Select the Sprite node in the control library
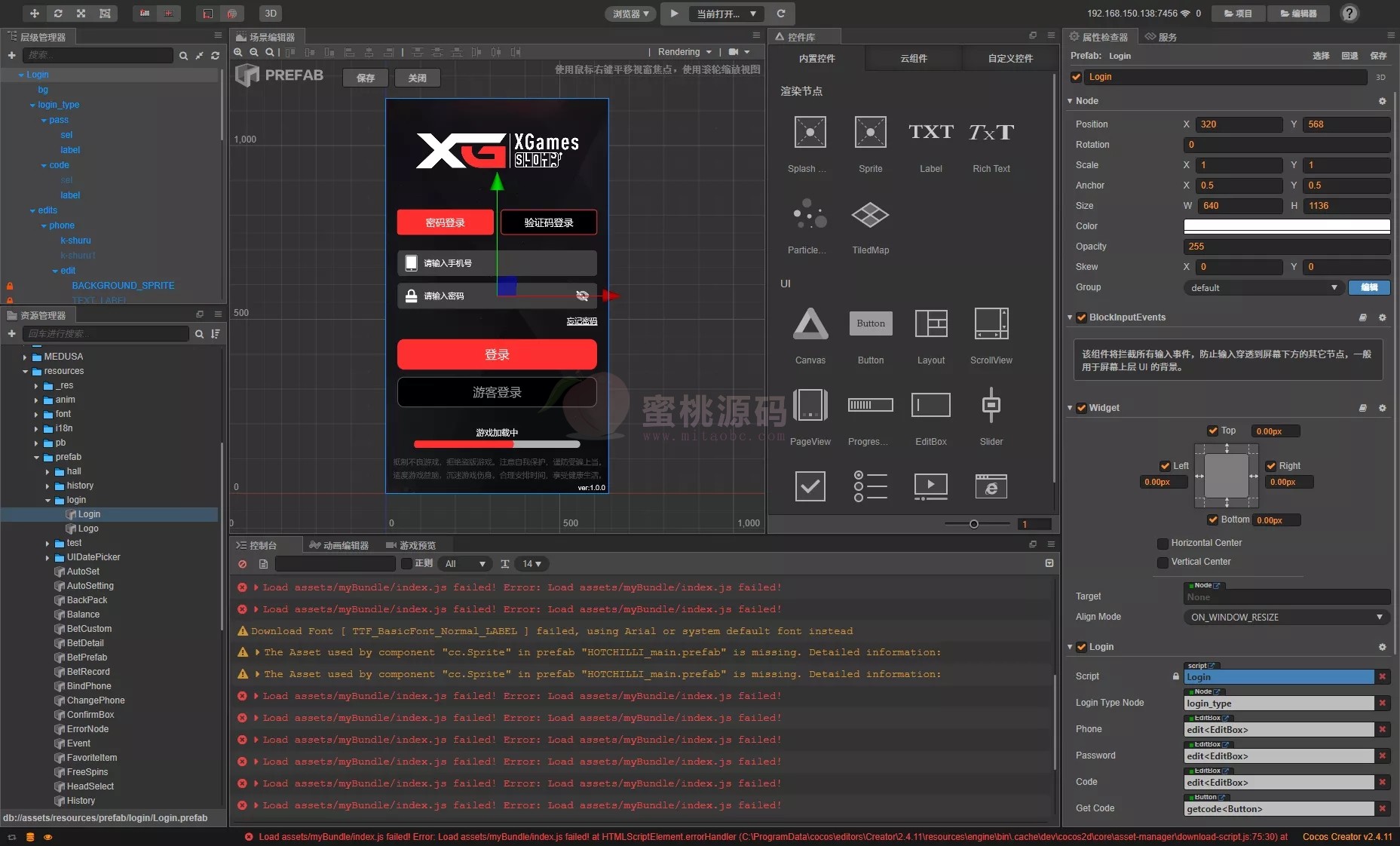This screenshot has width=1400, height=846. [870, 133]
